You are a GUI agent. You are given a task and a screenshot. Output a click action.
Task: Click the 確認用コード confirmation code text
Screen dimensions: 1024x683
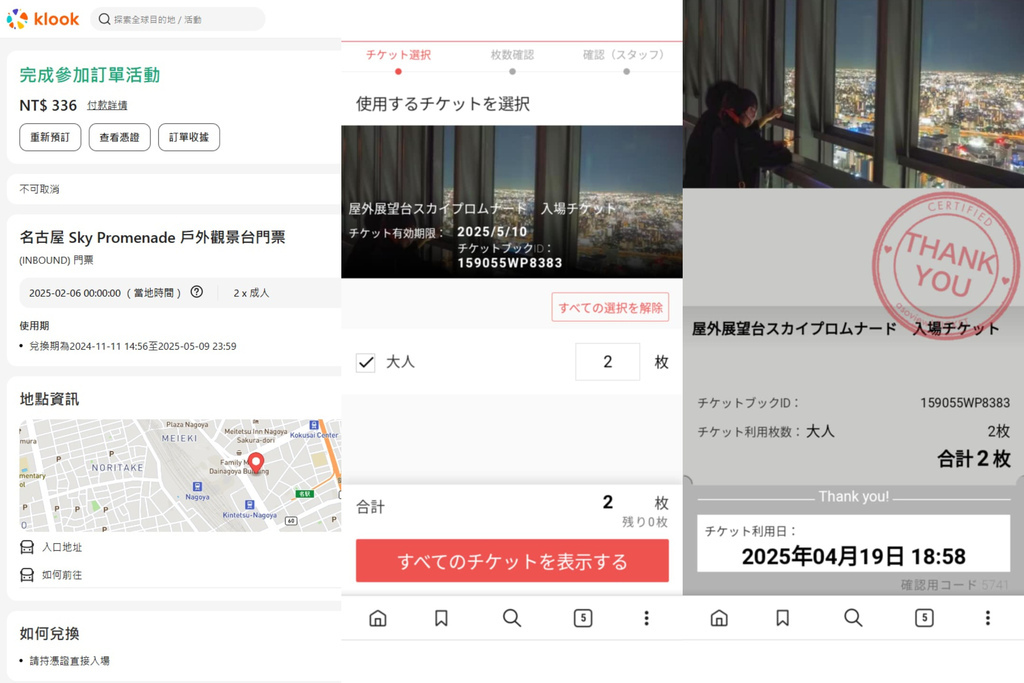click(955, 585)
